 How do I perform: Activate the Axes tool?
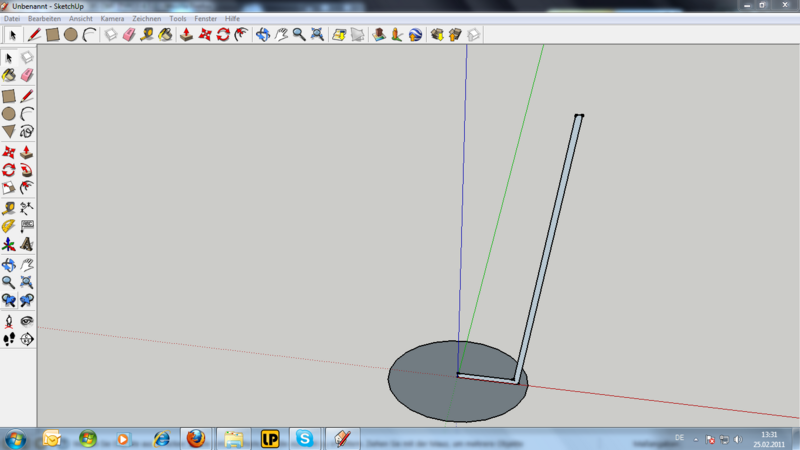pyautogui.click(x=9, y=244)
